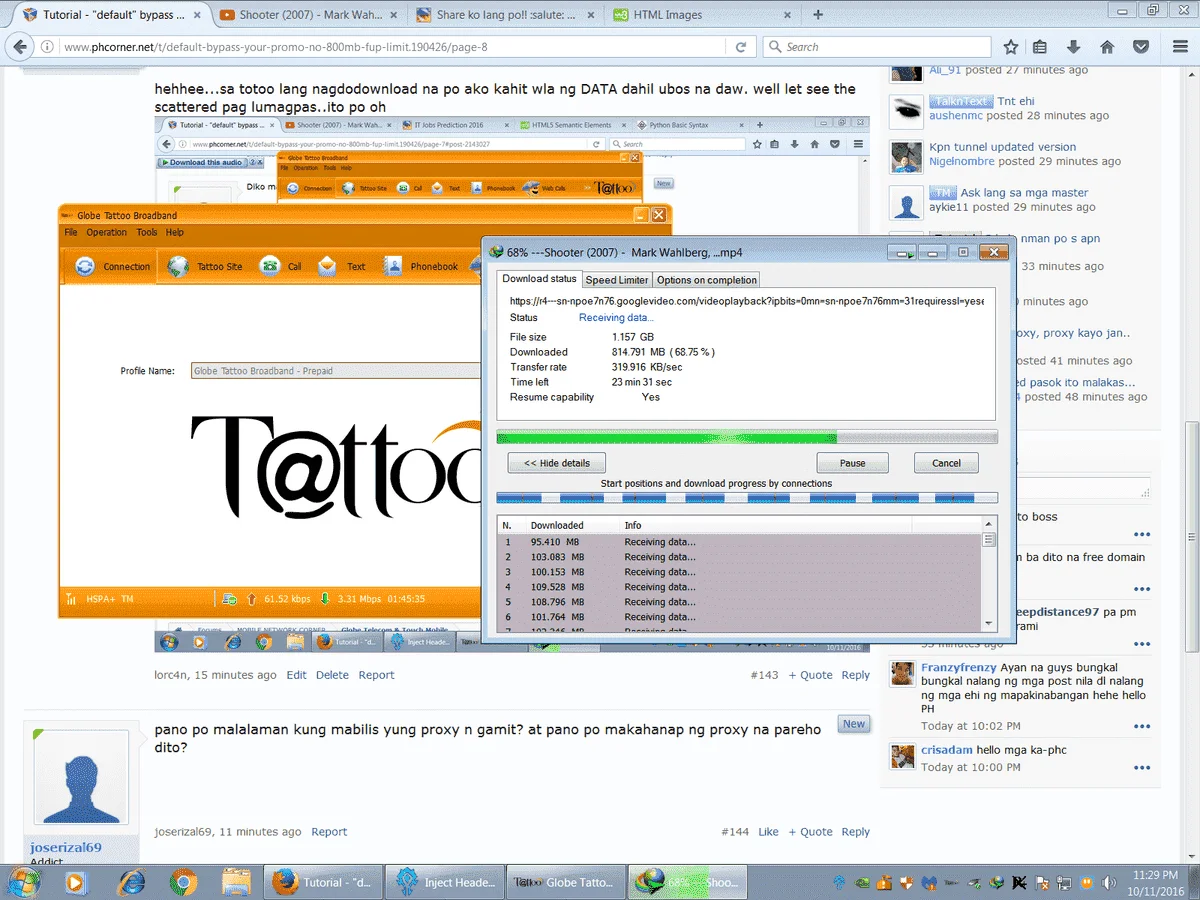Open a new tab with the plus button
1200x900 pixels.
pyautogui.click(x=818, y=15)
